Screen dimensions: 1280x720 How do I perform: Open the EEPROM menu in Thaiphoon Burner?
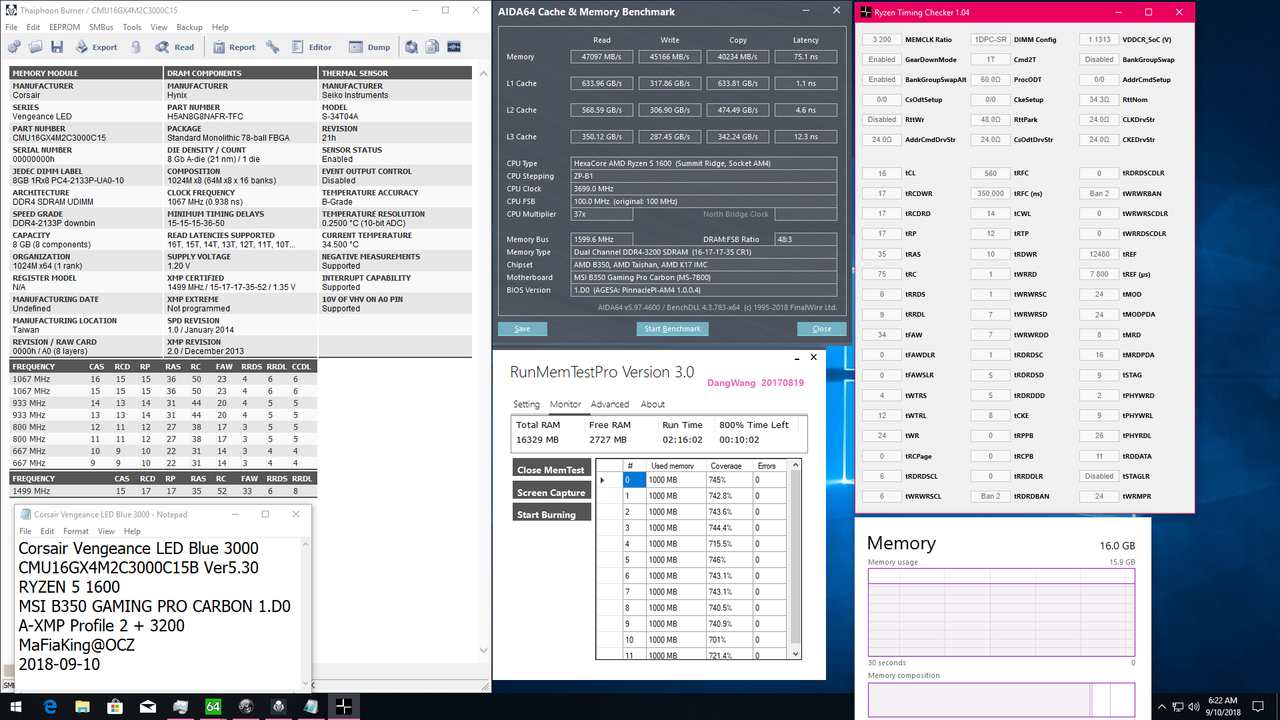pos(65,27)
